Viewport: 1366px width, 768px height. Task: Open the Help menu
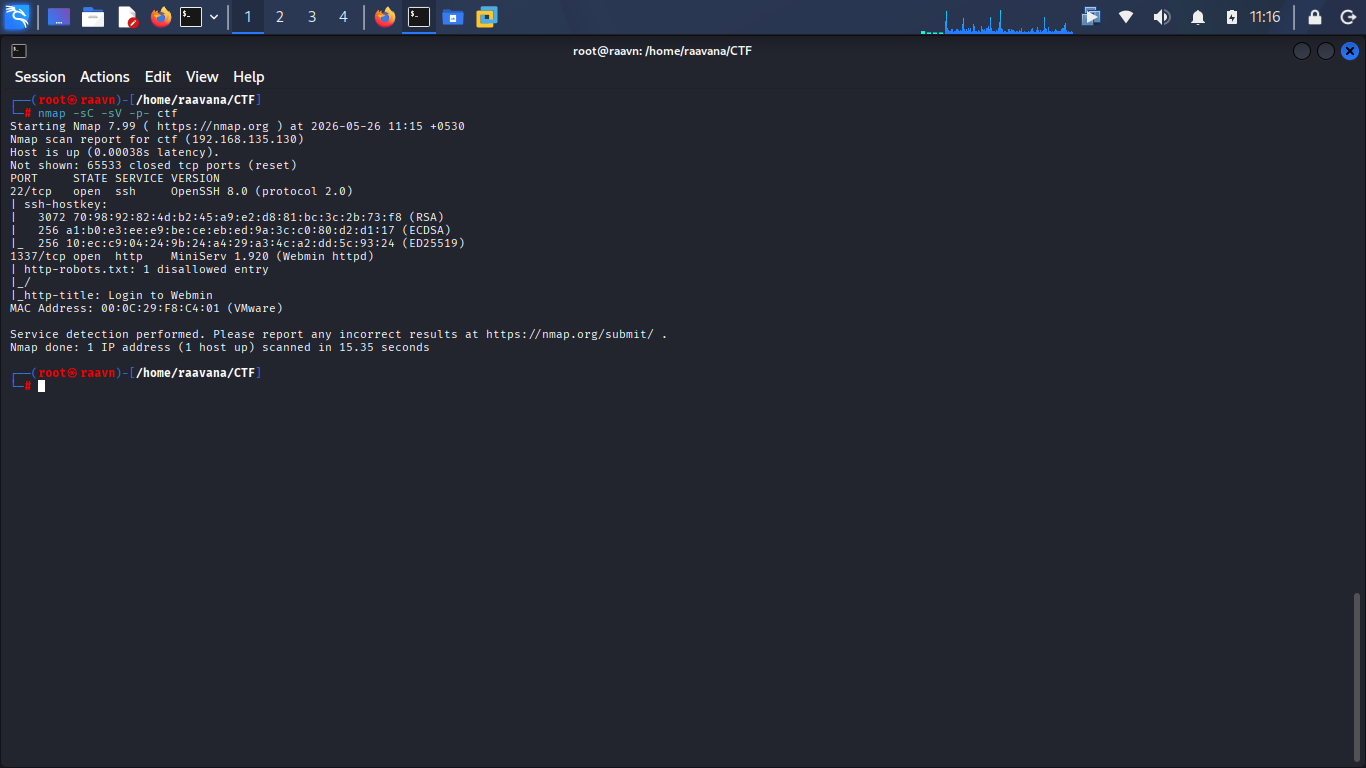pyautogui.click(x=249, y=77)
